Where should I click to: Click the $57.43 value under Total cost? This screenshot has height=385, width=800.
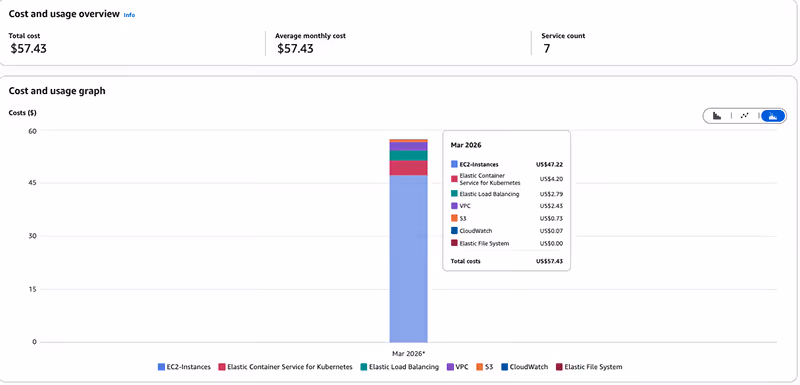[x=29, y=49]
